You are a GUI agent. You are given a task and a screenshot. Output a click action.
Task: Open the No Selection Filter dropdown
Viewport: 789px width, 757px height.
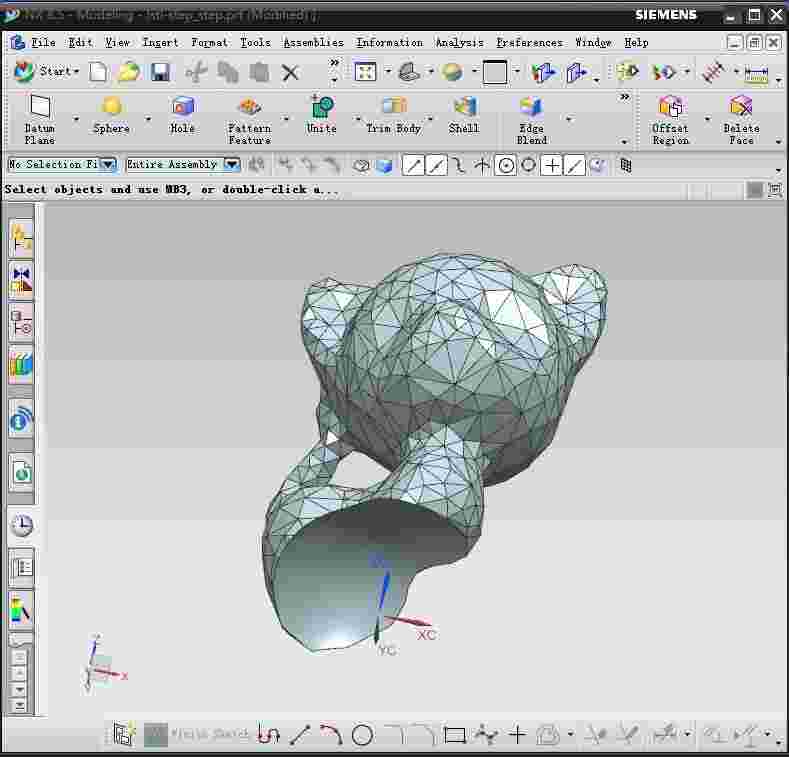(x=107, y=165)
